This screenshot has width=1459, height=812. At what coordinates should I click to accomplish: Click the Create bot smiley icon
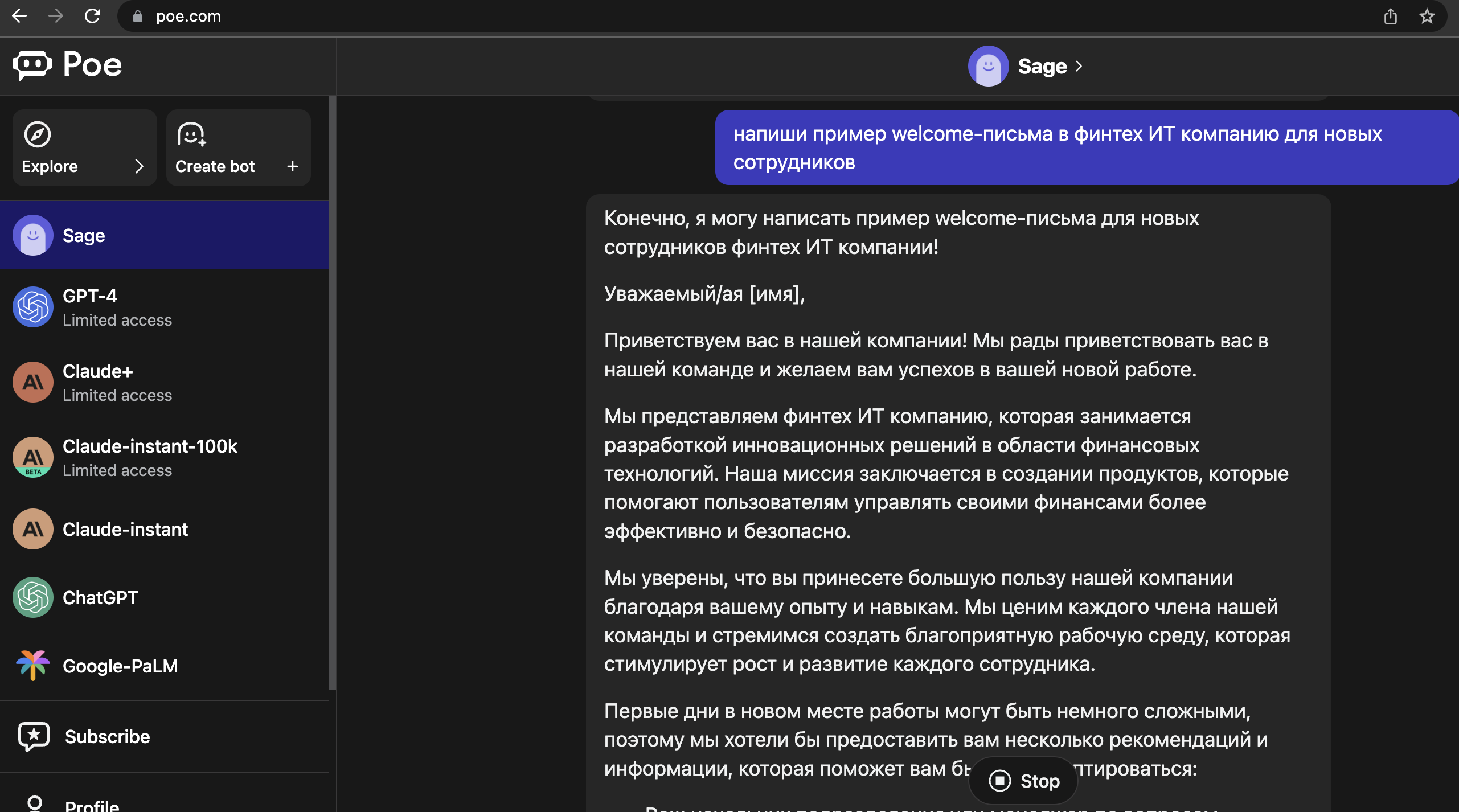coord(191,134)
